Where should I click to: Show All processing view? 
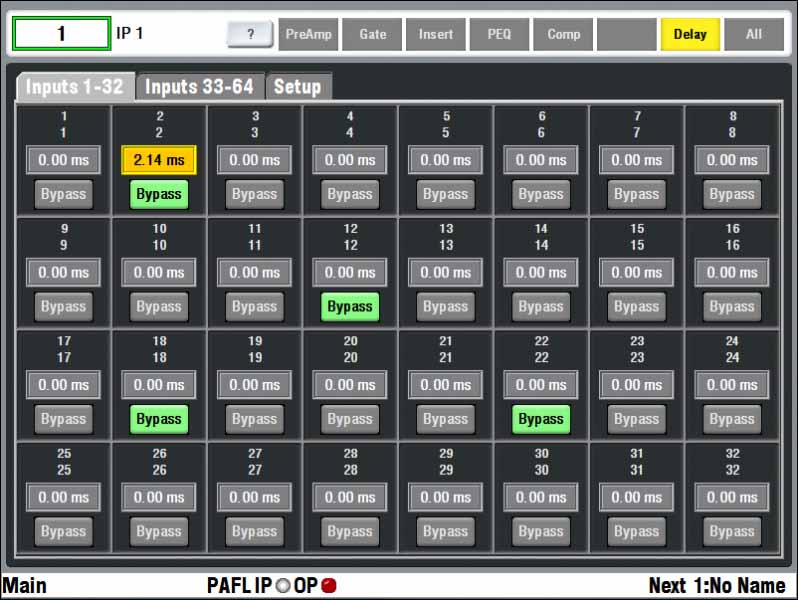[x=754, y=34]
